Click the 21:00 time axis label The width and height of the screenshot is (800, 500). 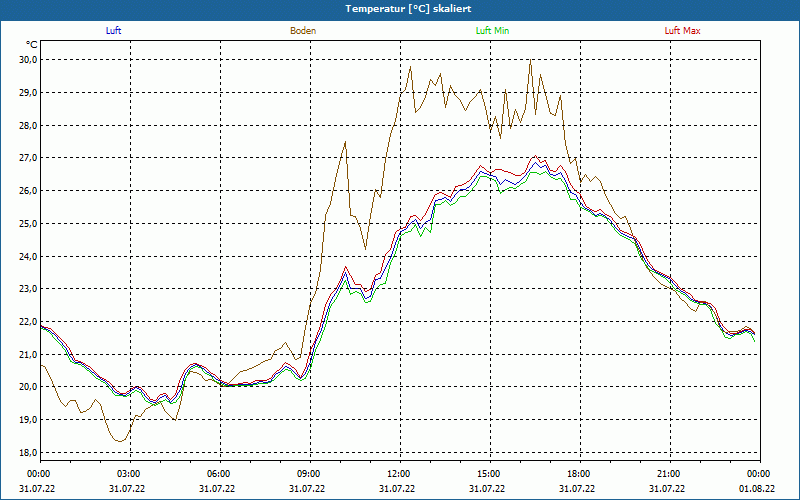tap(667, 474)
